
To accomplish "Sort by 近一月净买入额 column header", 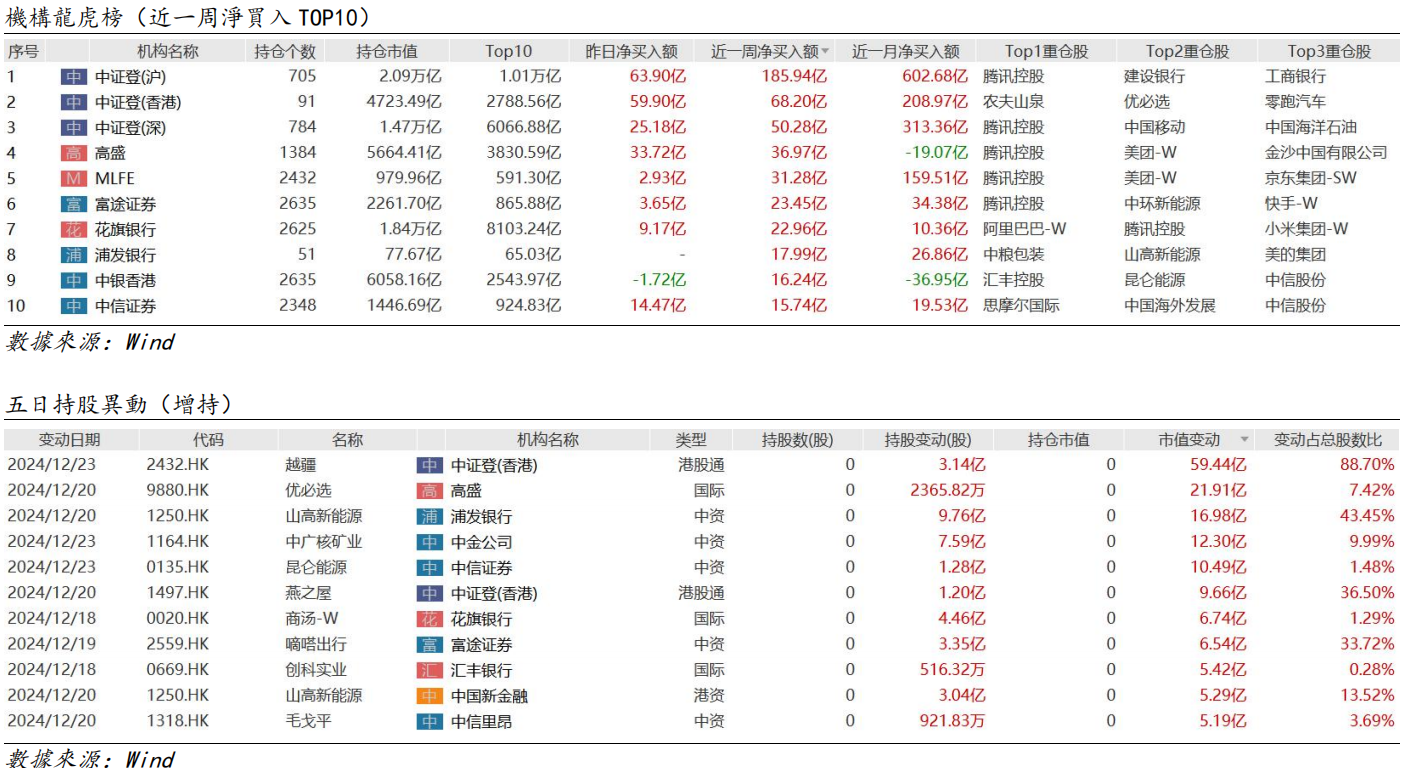I will pos(906,51).
